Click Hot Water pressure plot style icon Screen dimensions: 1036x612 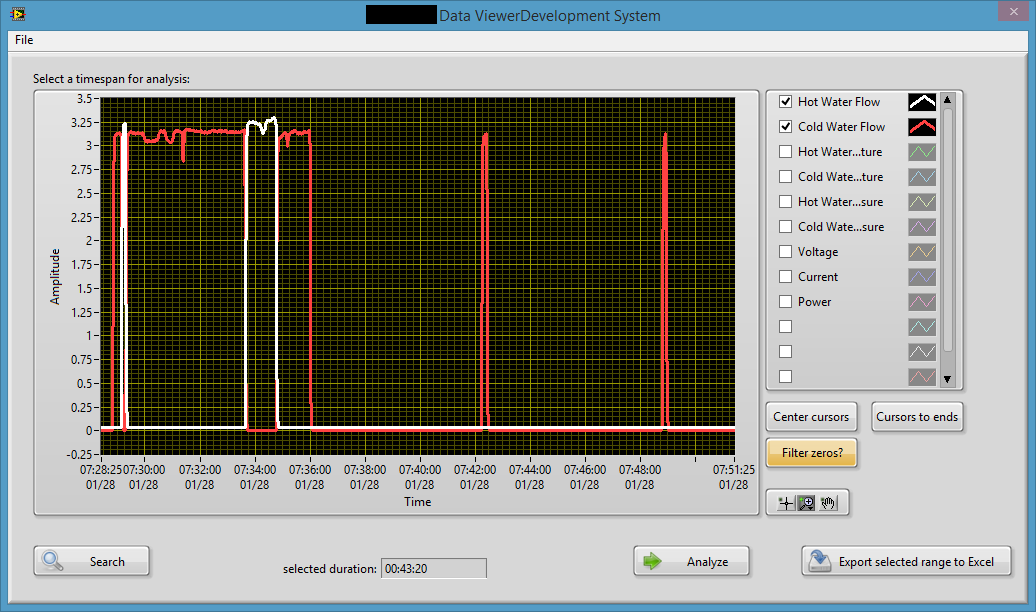point(922,202)
